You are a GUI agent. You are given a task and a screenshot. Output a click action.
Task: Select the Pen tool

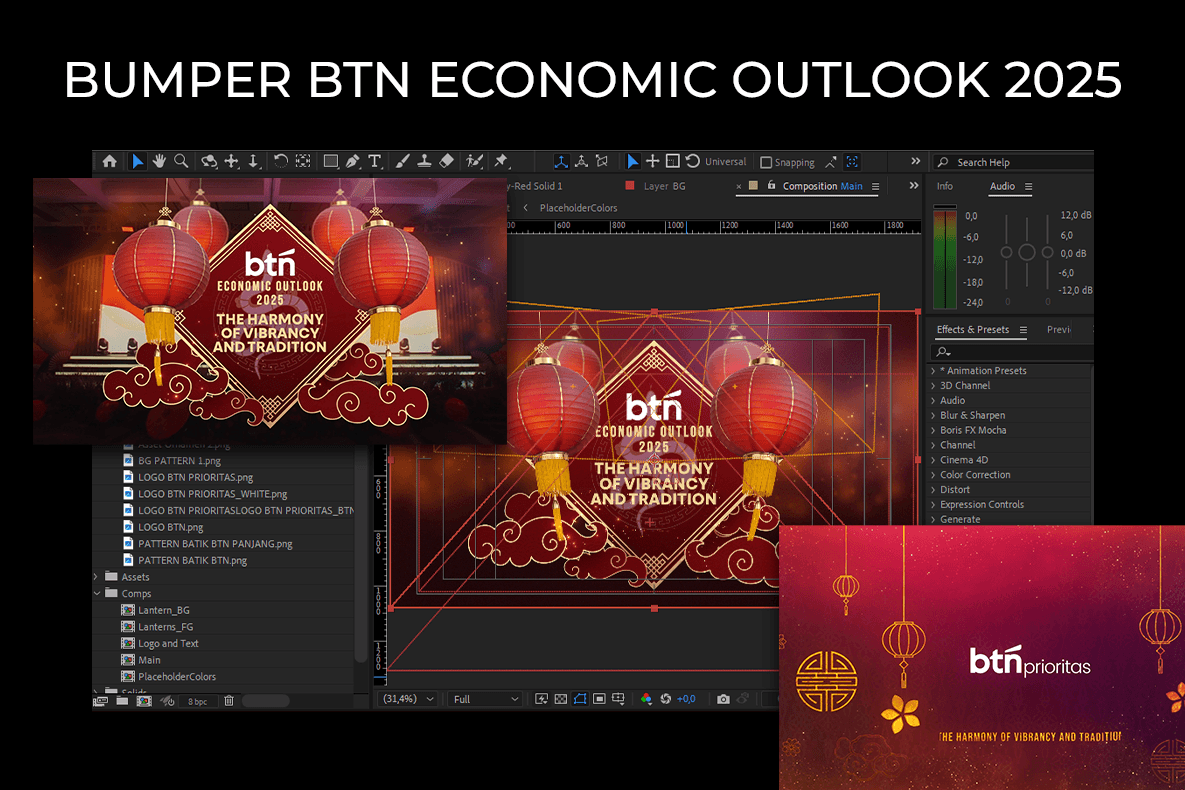pos(352,161)
